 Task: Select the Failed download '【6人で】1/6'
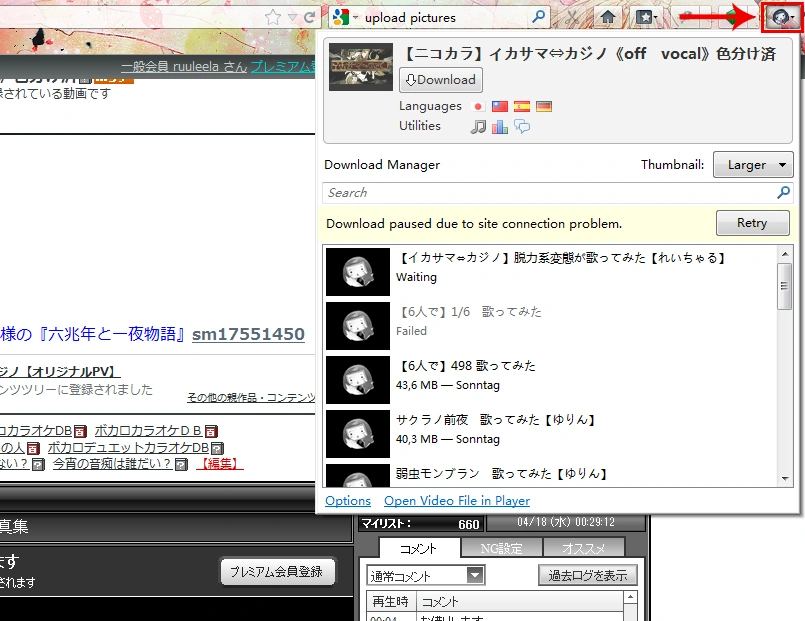pos(550,326)
